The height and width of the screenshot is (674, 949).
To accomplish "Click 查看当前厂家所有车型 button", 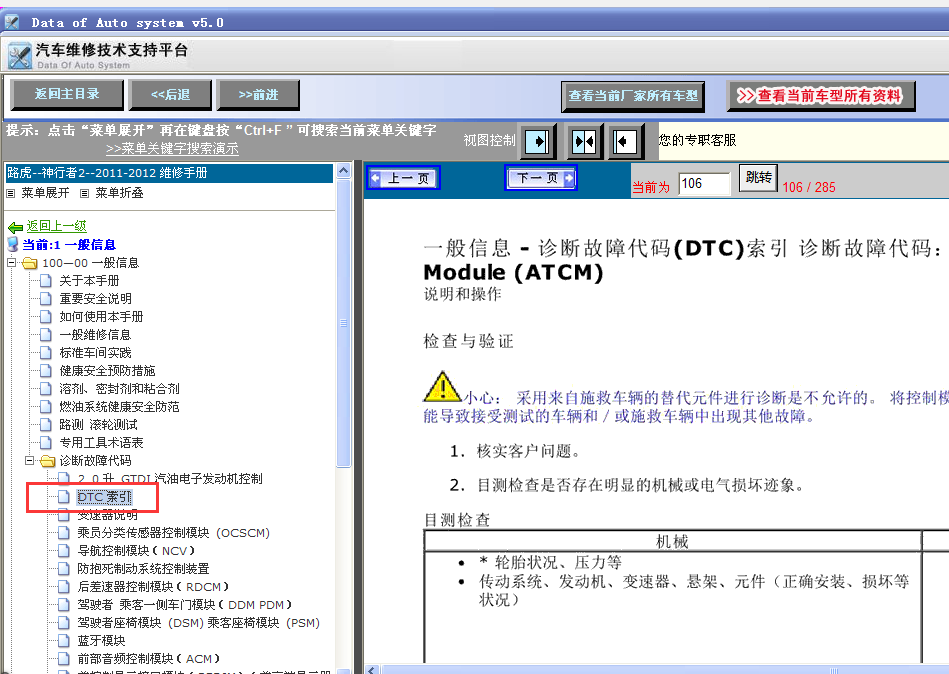I will pyautogui.click(x=633, y=96).
